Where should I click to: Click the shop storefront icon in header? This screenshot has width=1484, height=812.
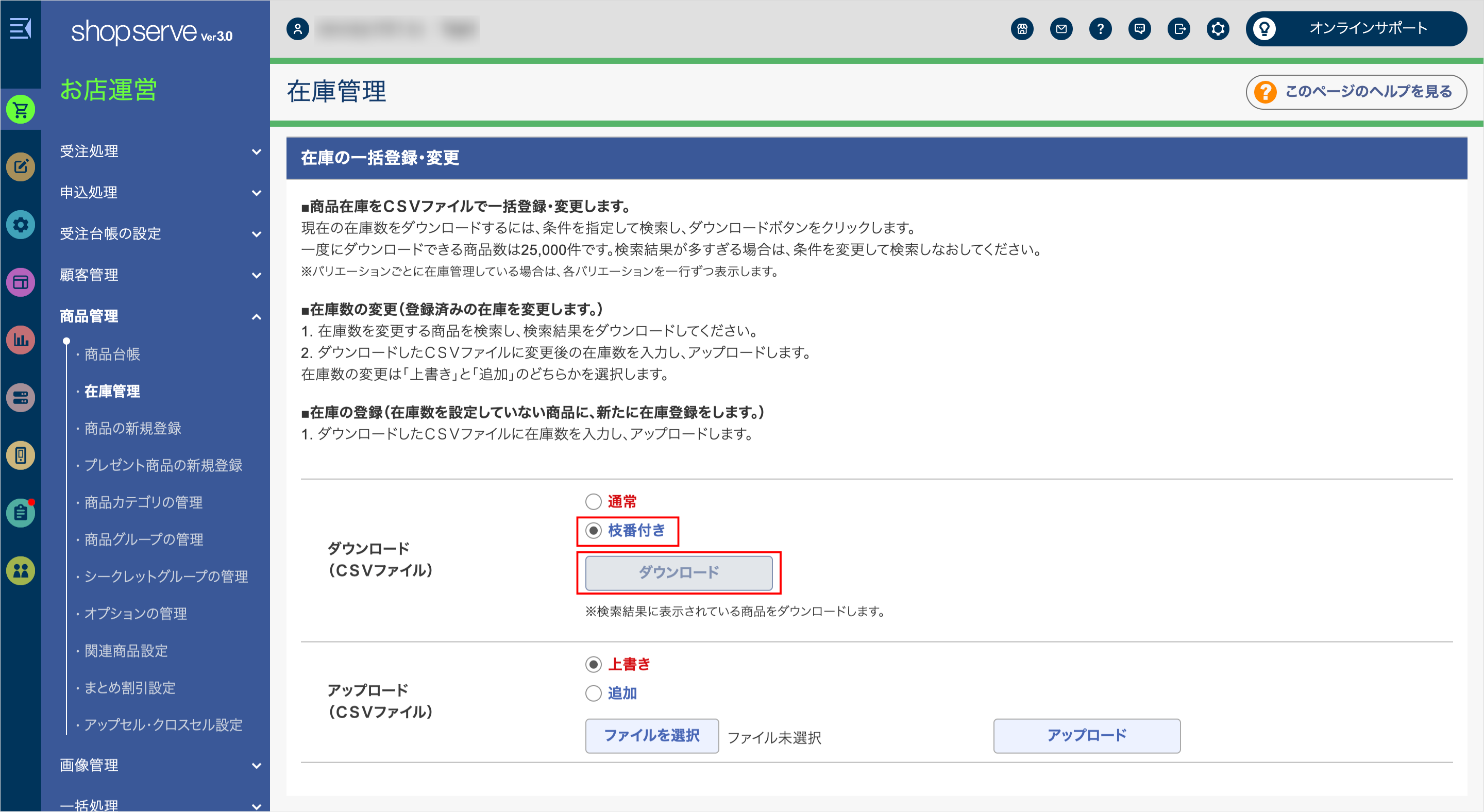[1022, 29]
